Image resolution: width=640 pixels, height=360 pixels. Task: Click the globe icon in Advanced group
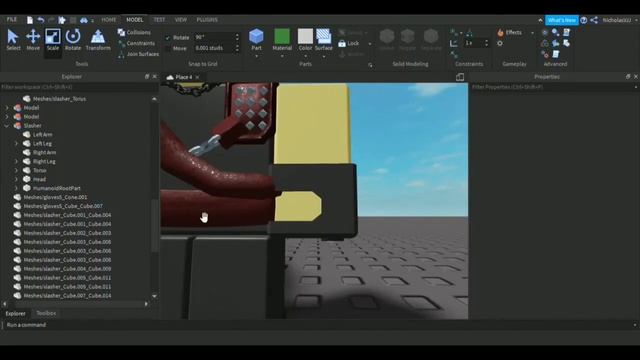[544, 32]
